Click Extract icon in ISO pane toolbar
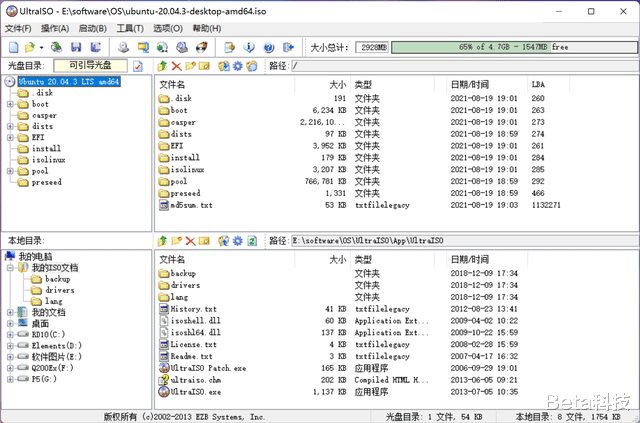Screen dimensions: 640x423 tap(224, 66)
